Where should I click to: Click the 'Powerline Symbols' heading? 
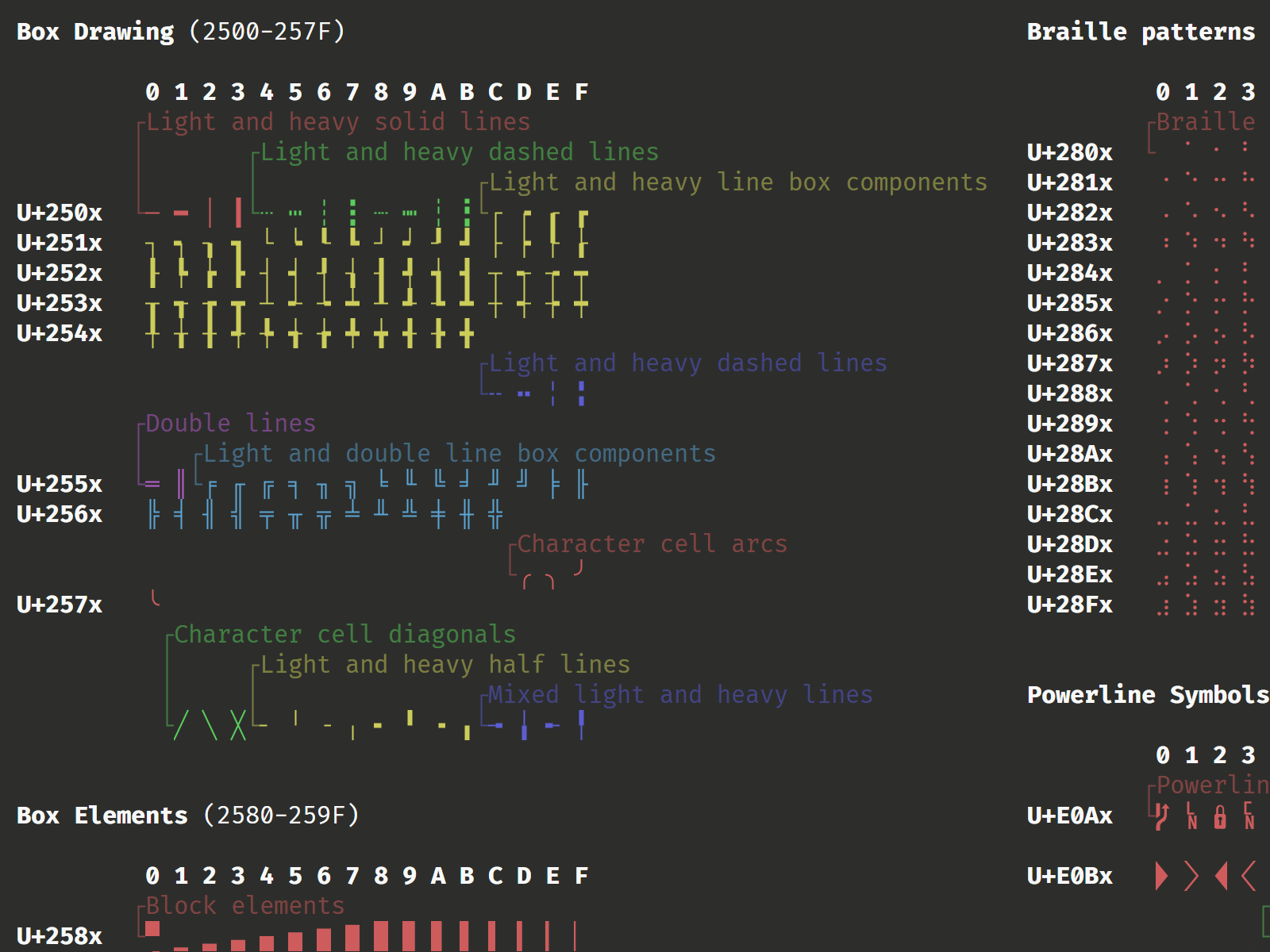[1148, 695]
